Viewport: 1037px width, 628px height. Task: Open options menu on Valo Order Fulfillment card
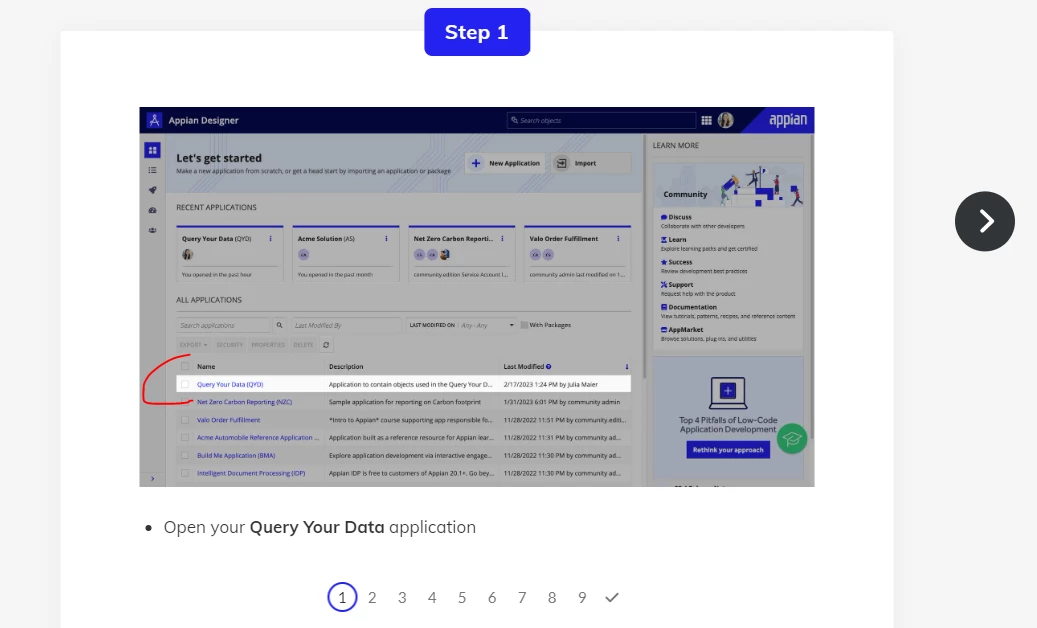pyautogui.click(x=618, y=239)
